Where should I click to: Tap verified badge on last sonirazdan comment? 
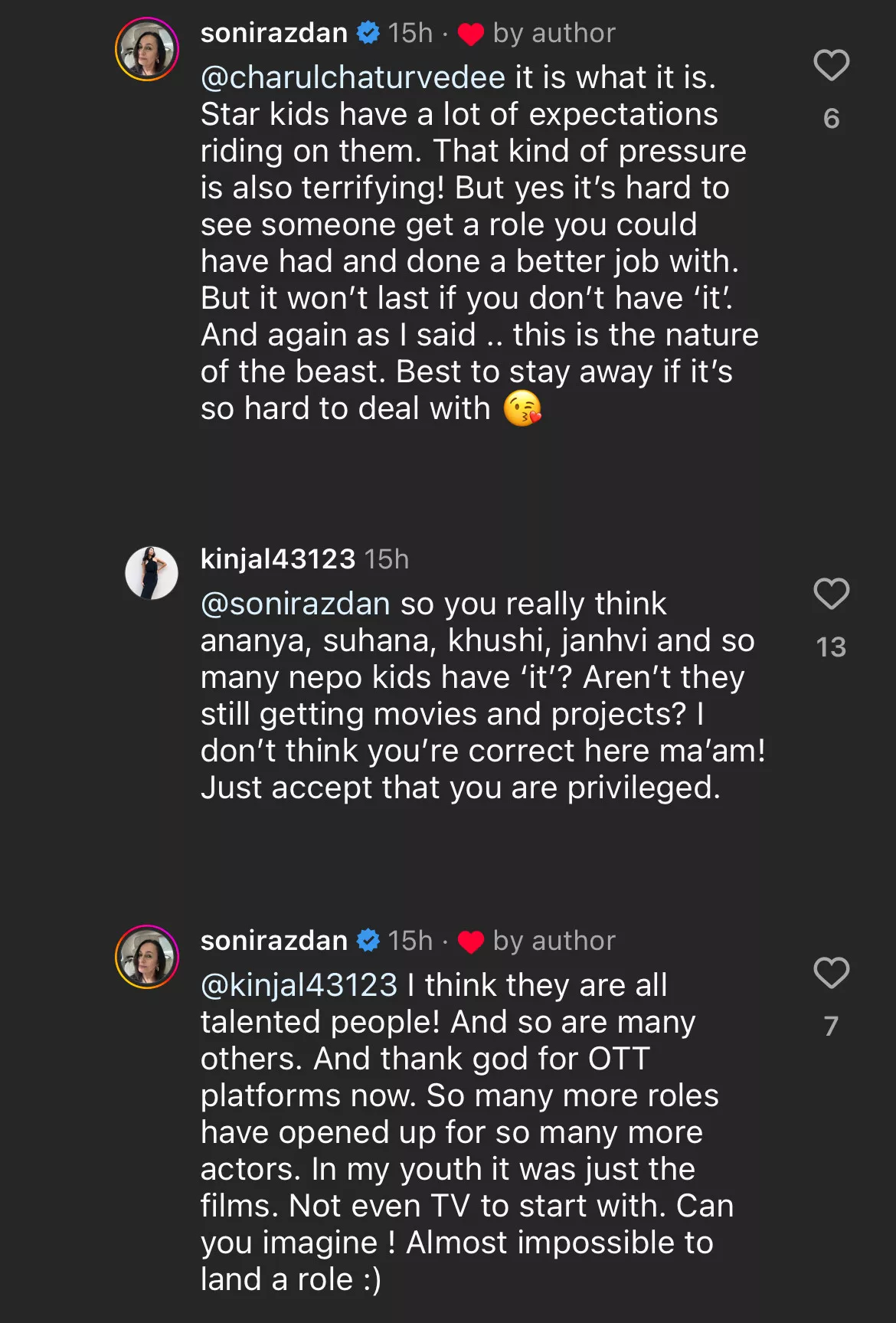tap(368, 941)
